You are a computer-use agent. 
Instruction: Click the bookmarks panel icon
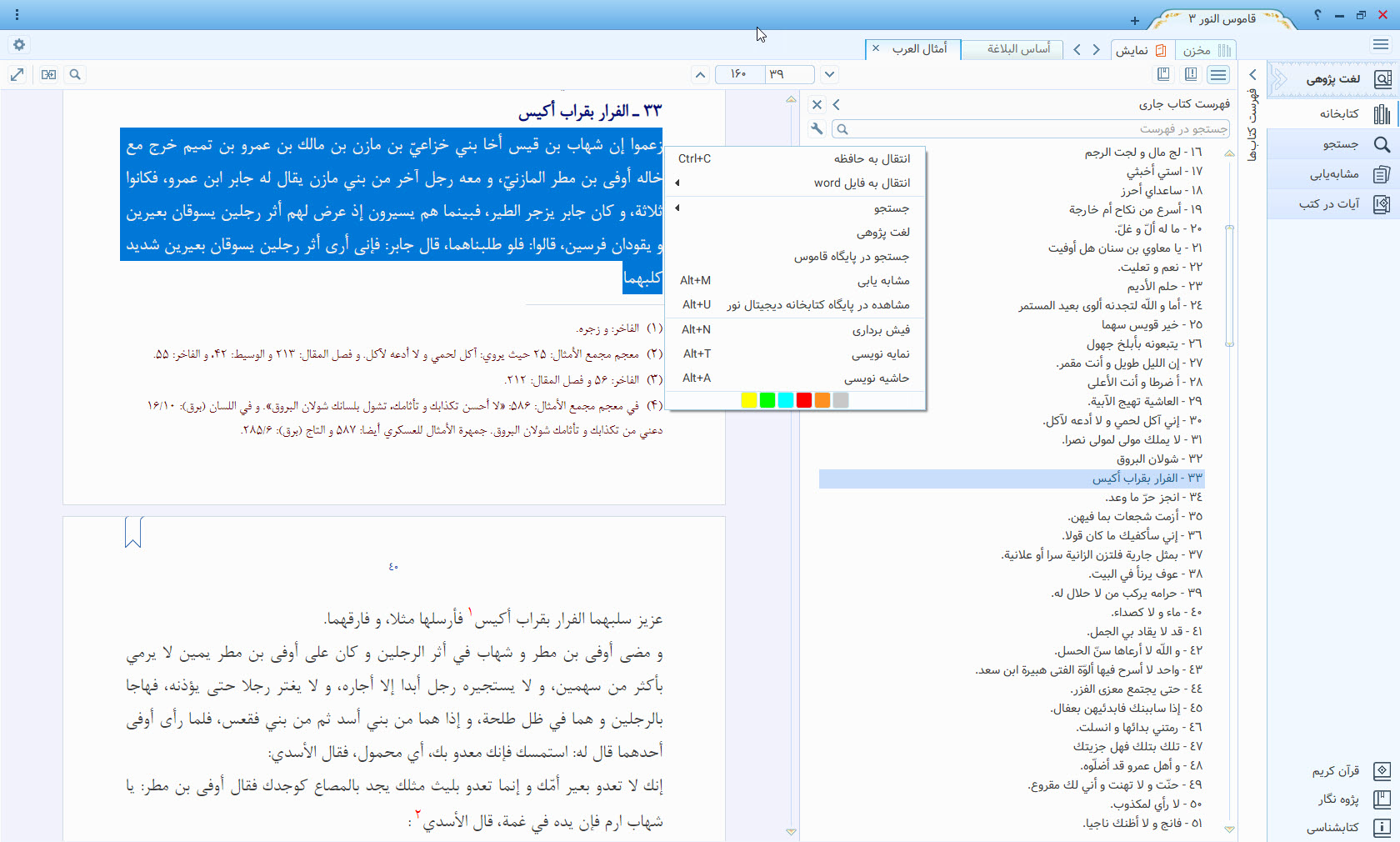(x=1163, y=75)
